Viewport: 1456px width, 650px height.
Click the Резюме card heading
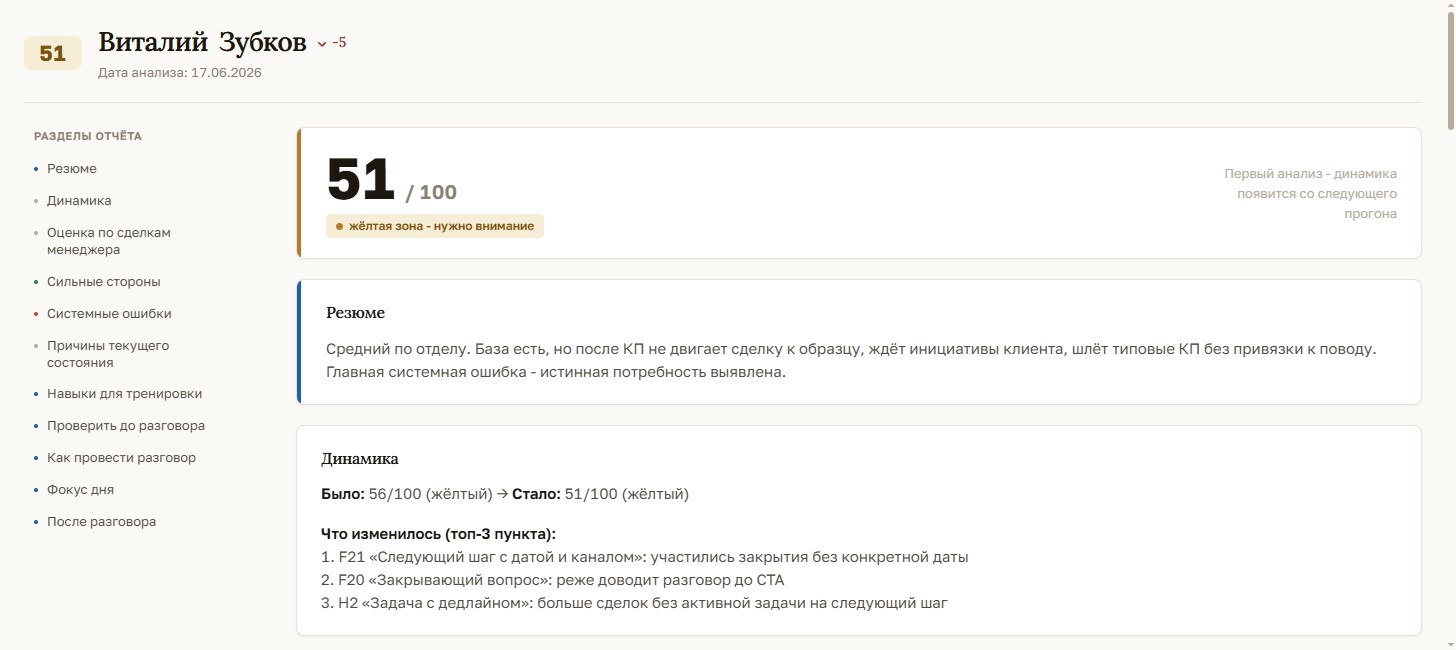tap(355, 313)
